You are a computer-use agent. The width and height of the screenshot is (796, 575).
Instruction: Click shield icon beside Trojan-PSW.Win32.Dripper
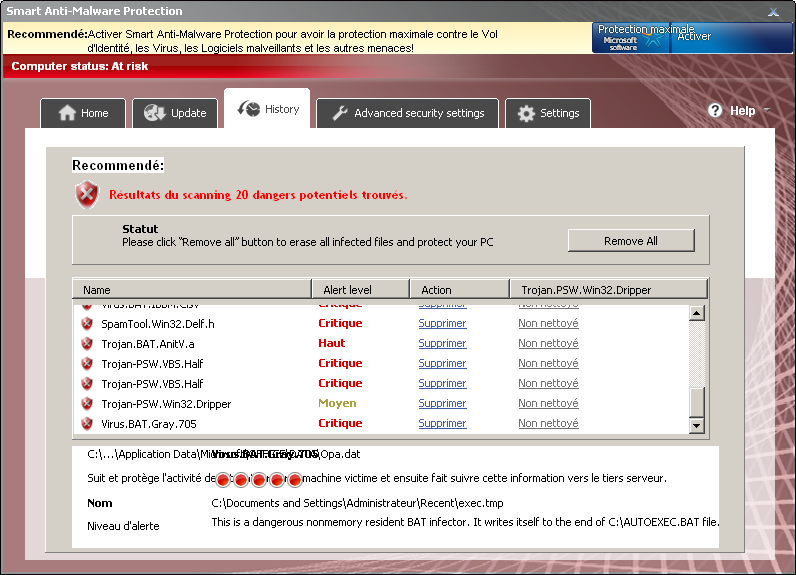coord(87,403)
